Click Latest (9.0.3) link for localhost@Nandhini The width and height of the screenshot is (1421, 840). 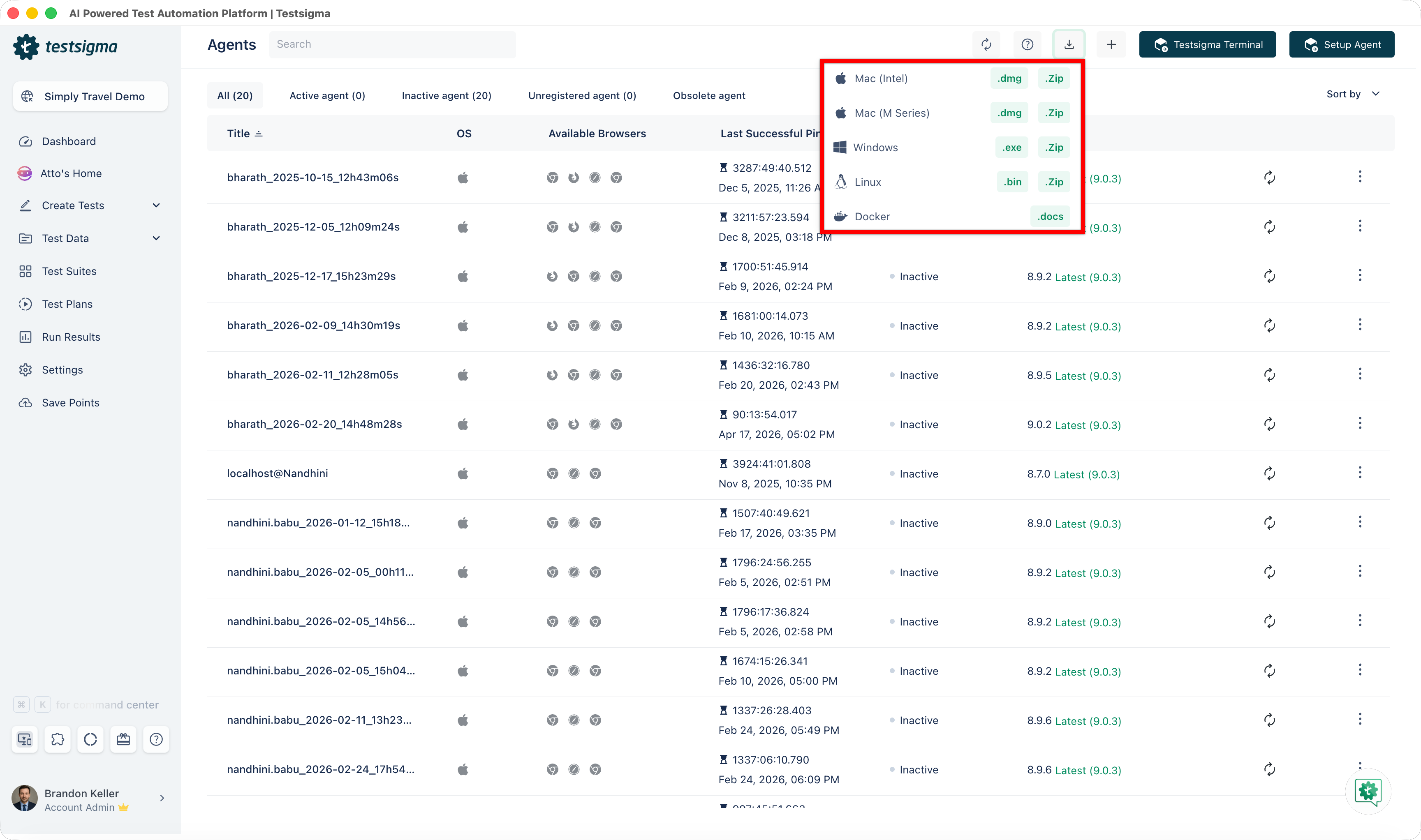1086,474
